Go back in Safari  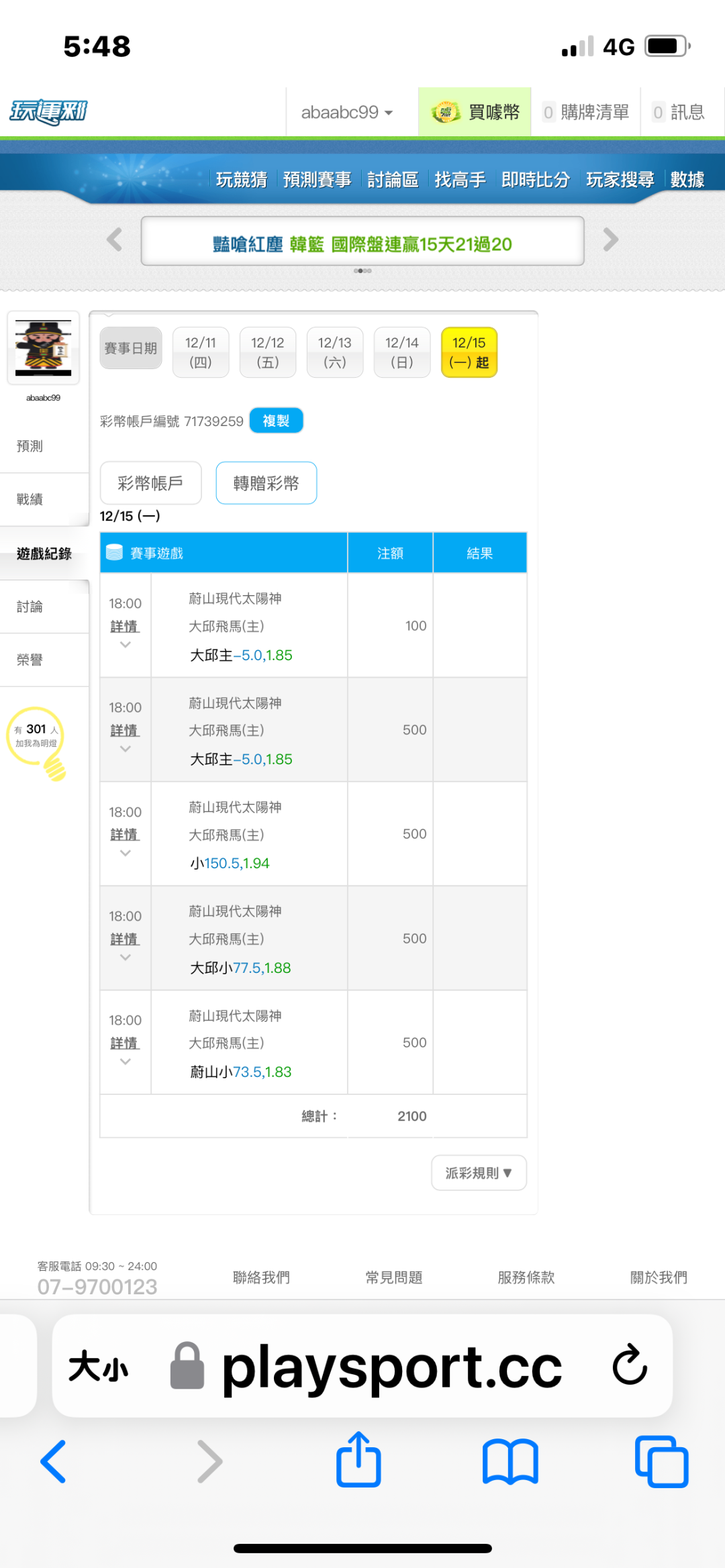click(53, 1461)
